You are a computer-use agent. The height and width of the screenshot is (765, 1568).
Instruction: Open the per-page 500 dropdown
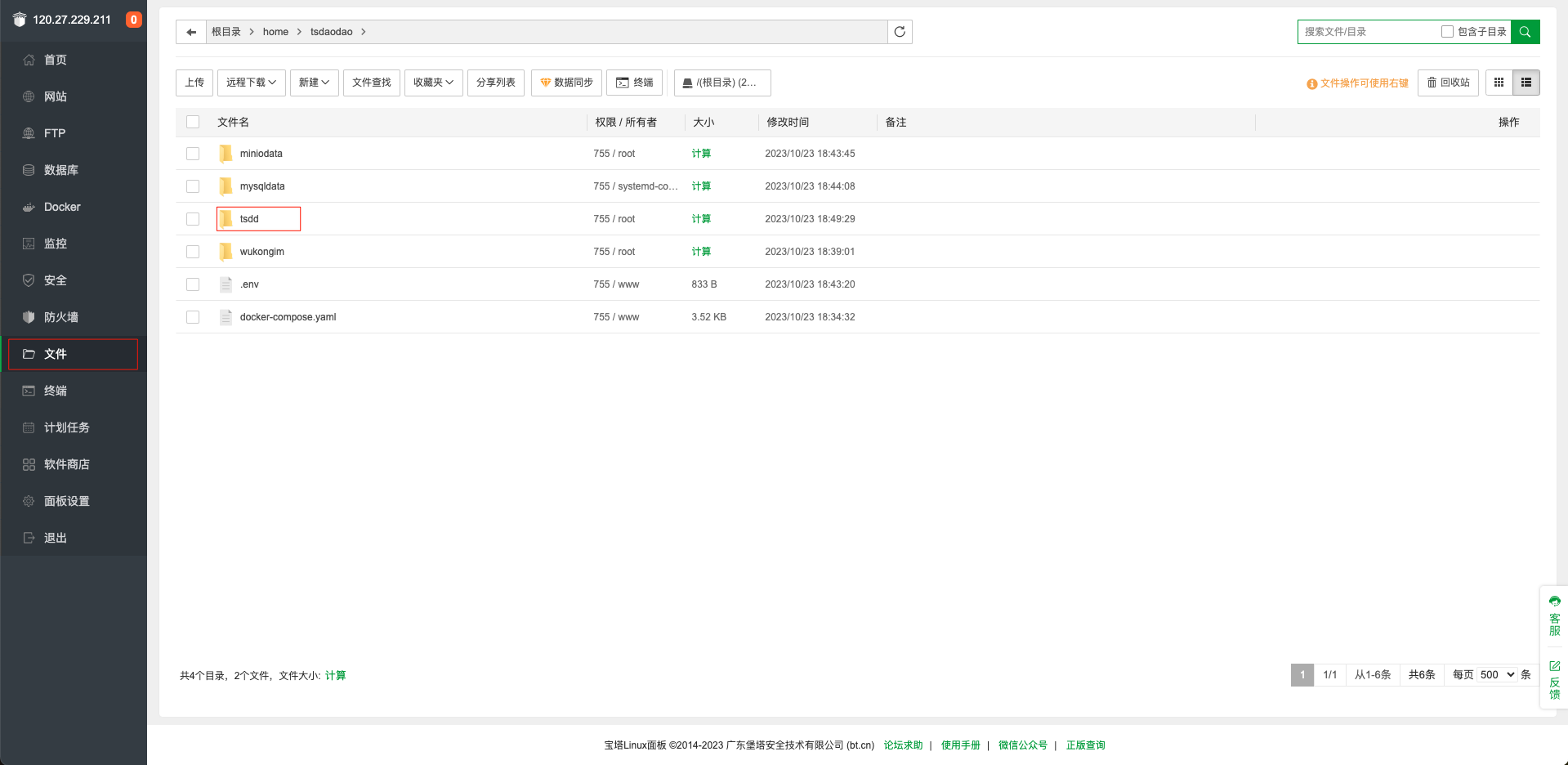click(x=1497, y=675)
